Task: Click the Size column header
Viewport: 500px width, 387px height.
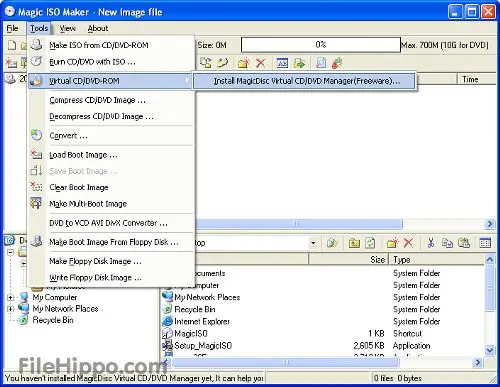Action: [348, 259]
